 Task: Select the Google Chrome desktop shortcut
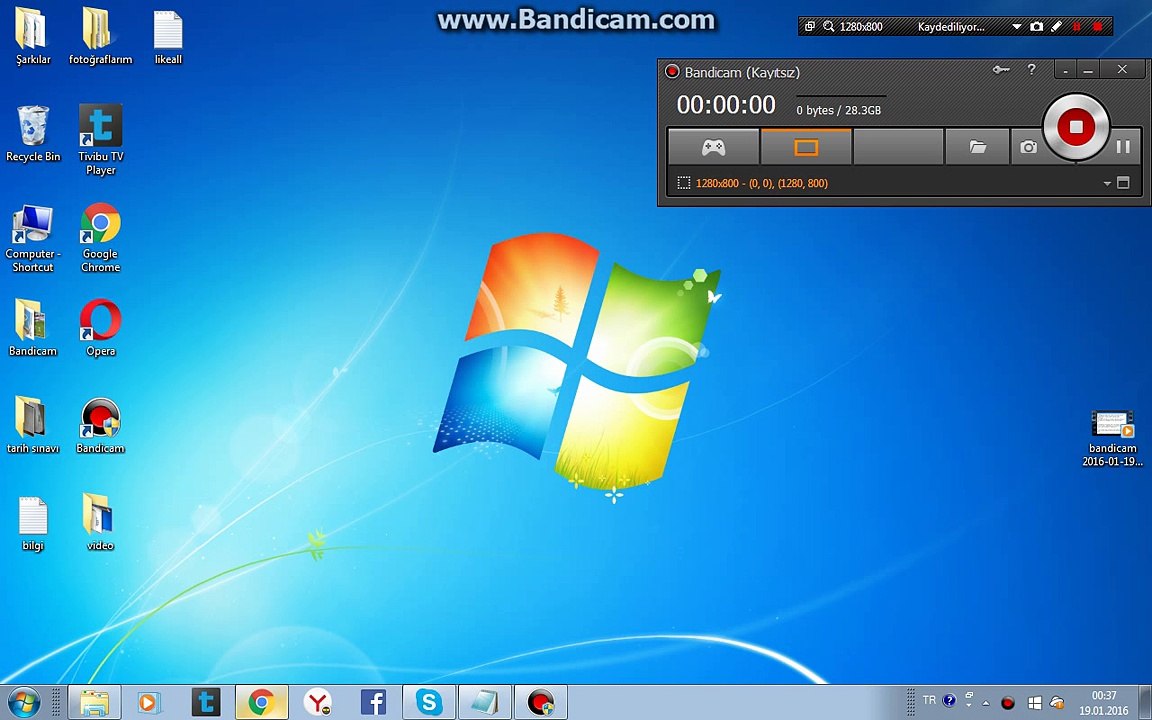point(101,238)
